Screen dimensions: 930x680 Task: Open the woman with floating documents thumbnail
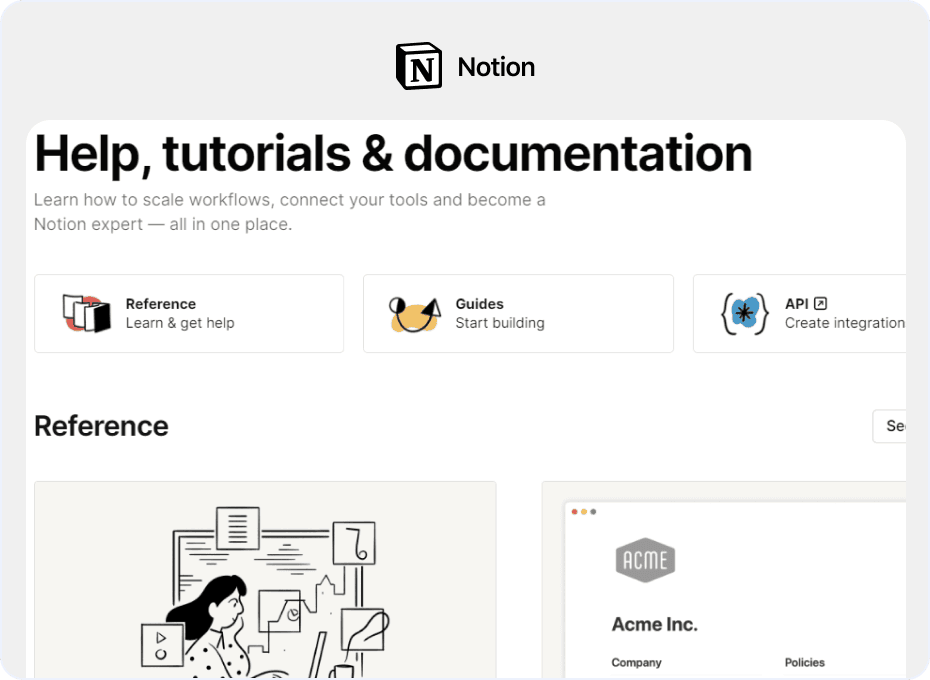[x=265, y=580]
